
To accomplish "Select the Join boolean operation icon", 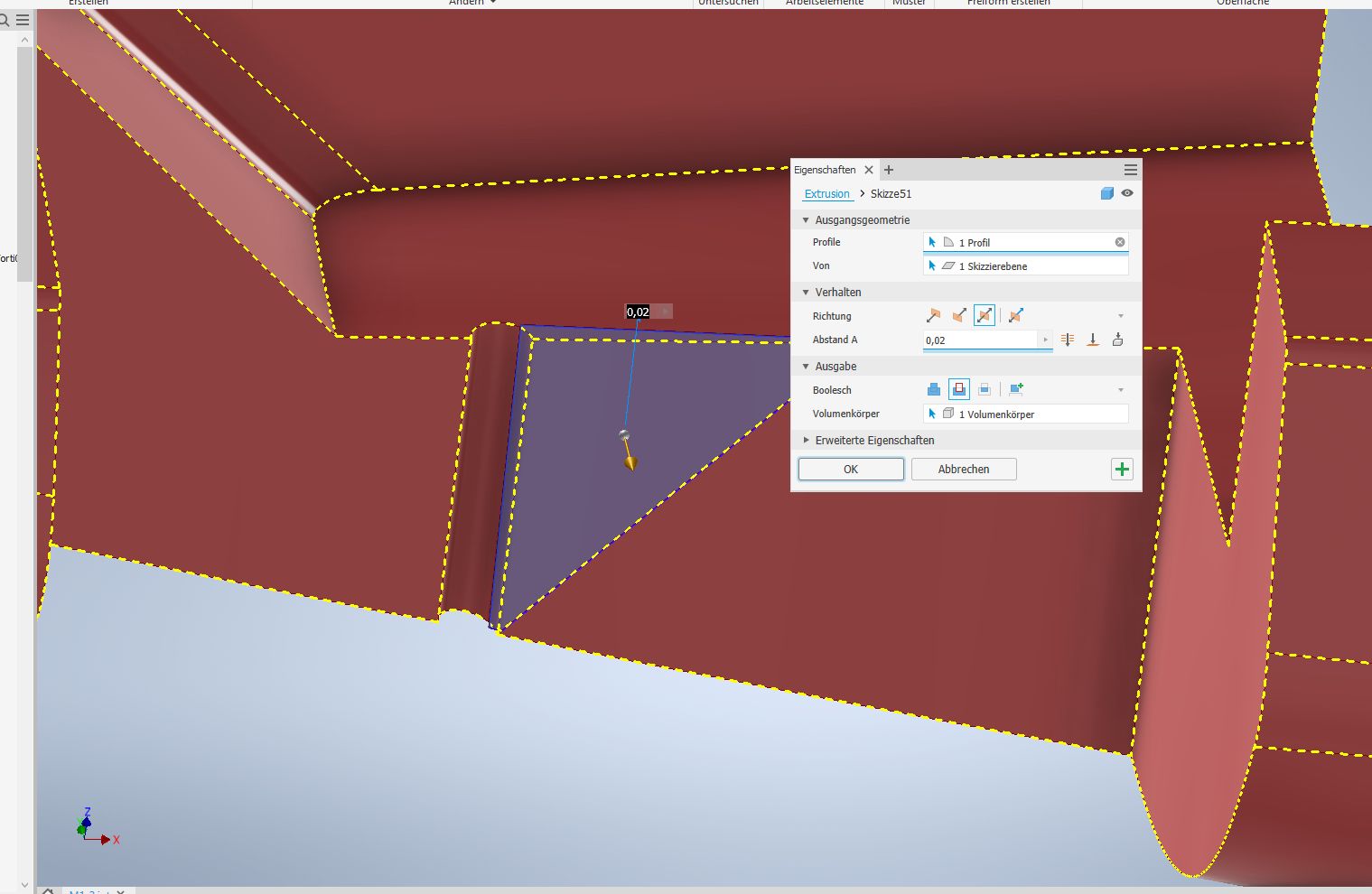I will coord(934,389).
